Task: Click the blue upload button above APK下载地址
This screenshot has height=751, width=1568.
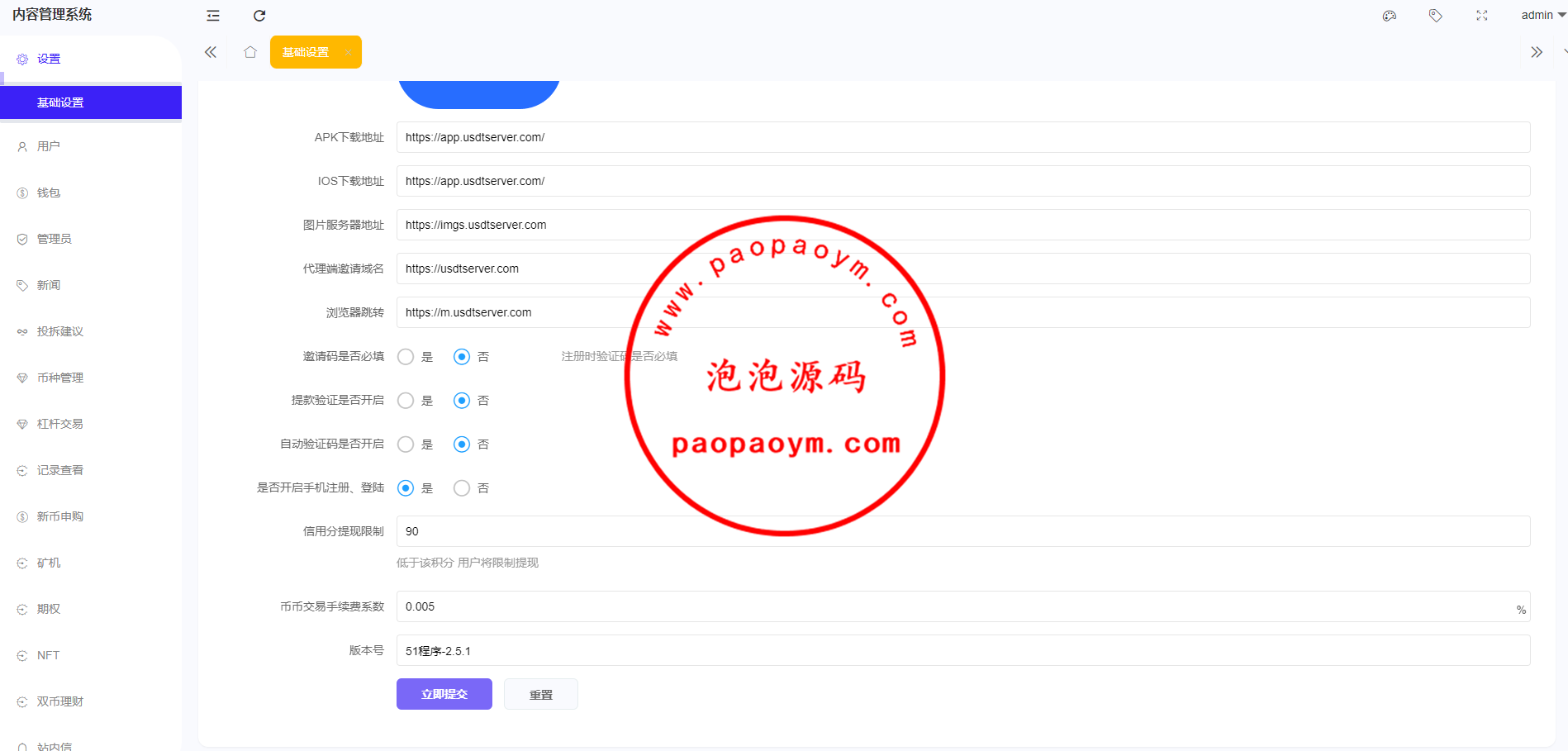Action: tap(479, 93)
